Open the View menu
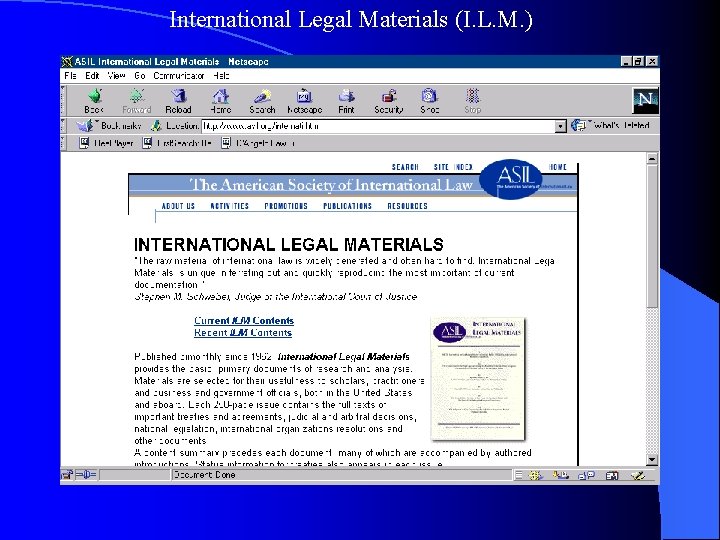 pyautogui.click(x=117, y=76)
